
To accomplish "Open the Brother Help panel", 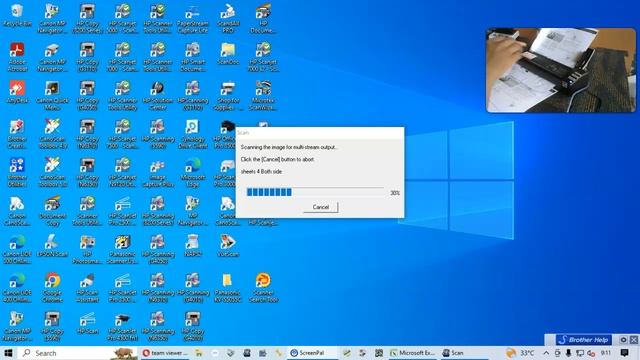I will tap(584, 340).
